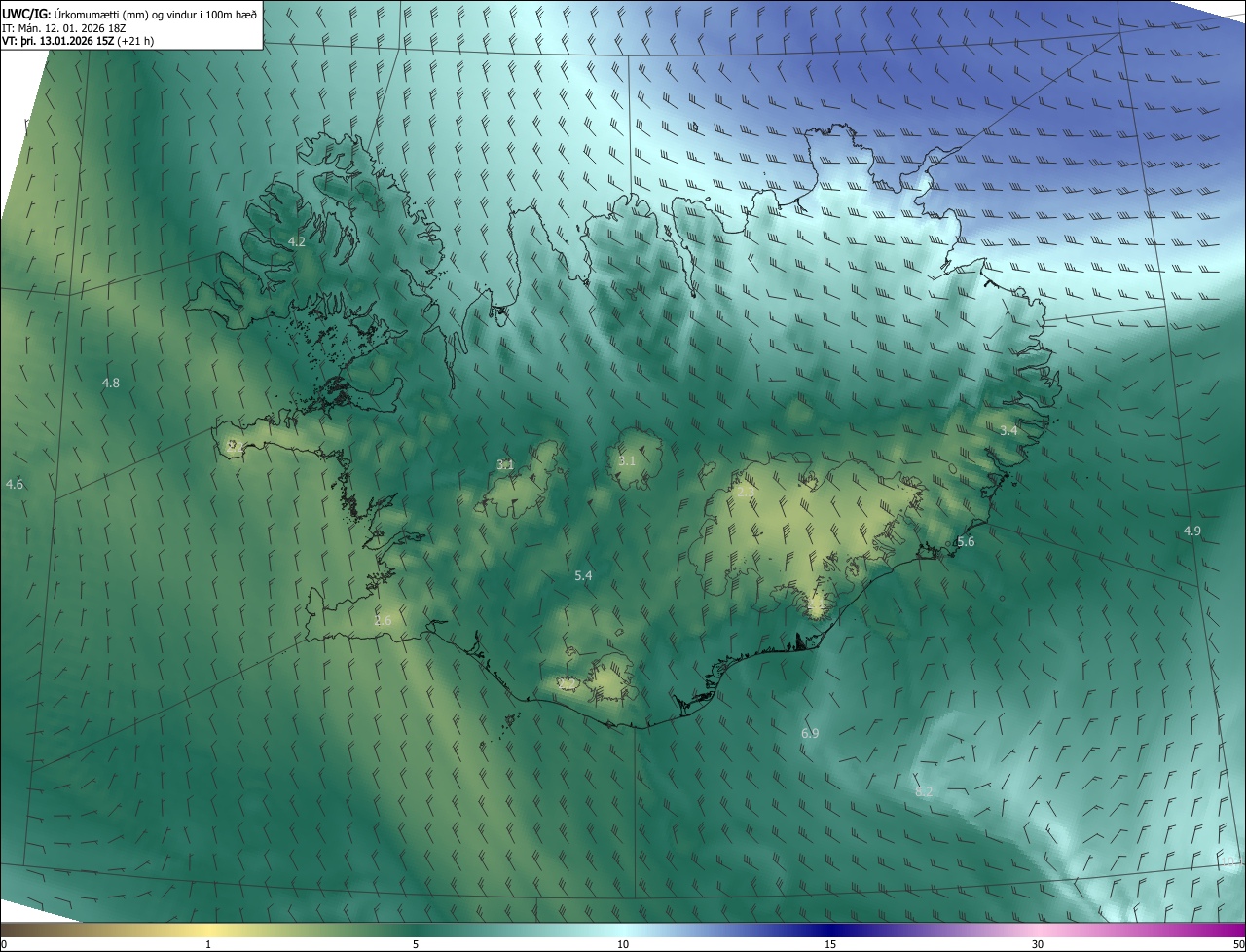
Task: Click the "(+21 h)" forecast offset
Action: point(135,41)
